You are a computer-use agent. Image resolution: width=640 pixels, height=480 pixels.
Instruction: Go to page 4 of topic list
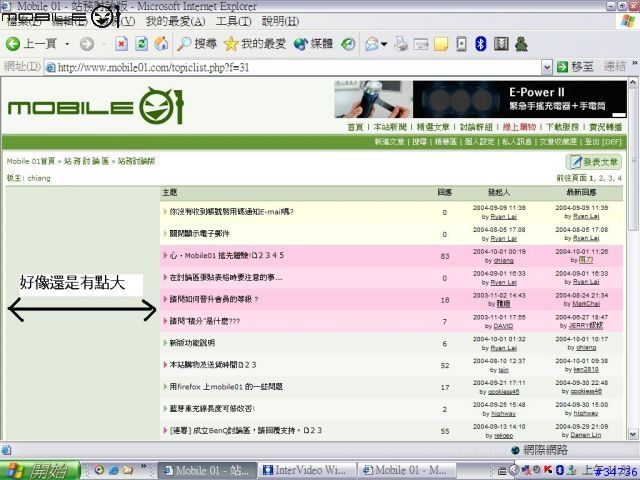620,178
